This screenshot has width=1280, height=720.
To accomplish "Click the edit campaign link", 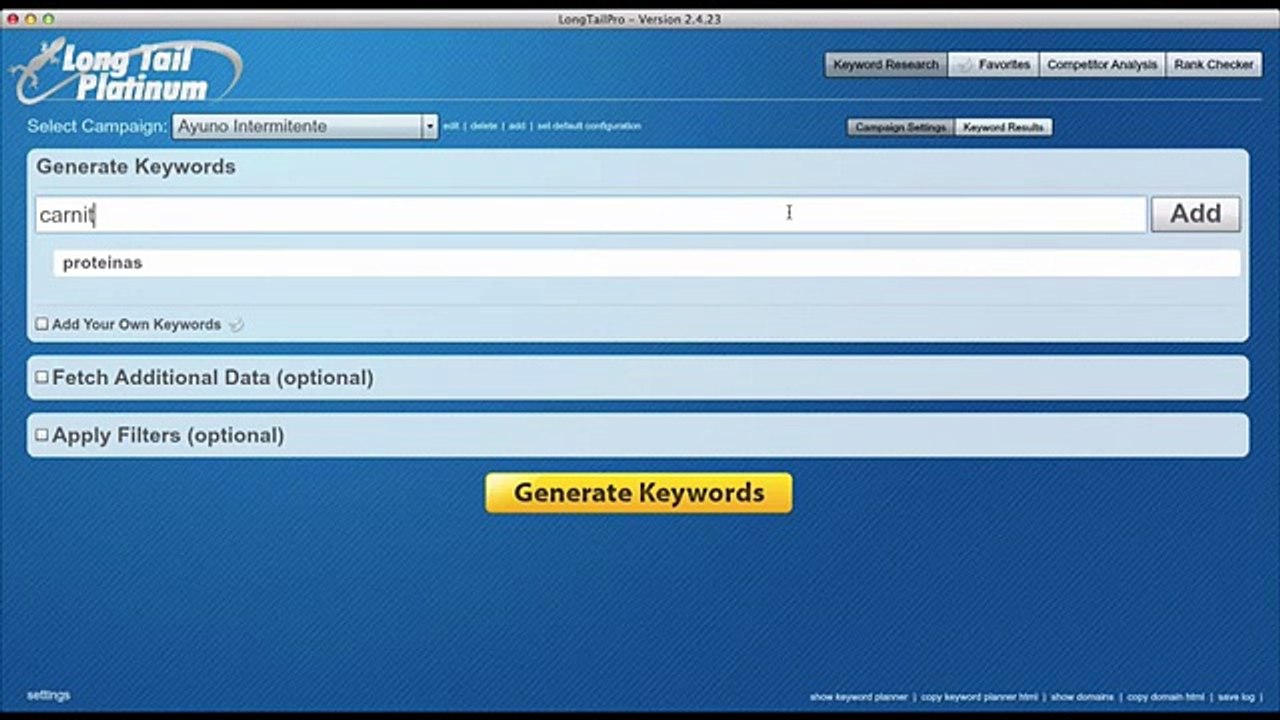I will 451,126.
